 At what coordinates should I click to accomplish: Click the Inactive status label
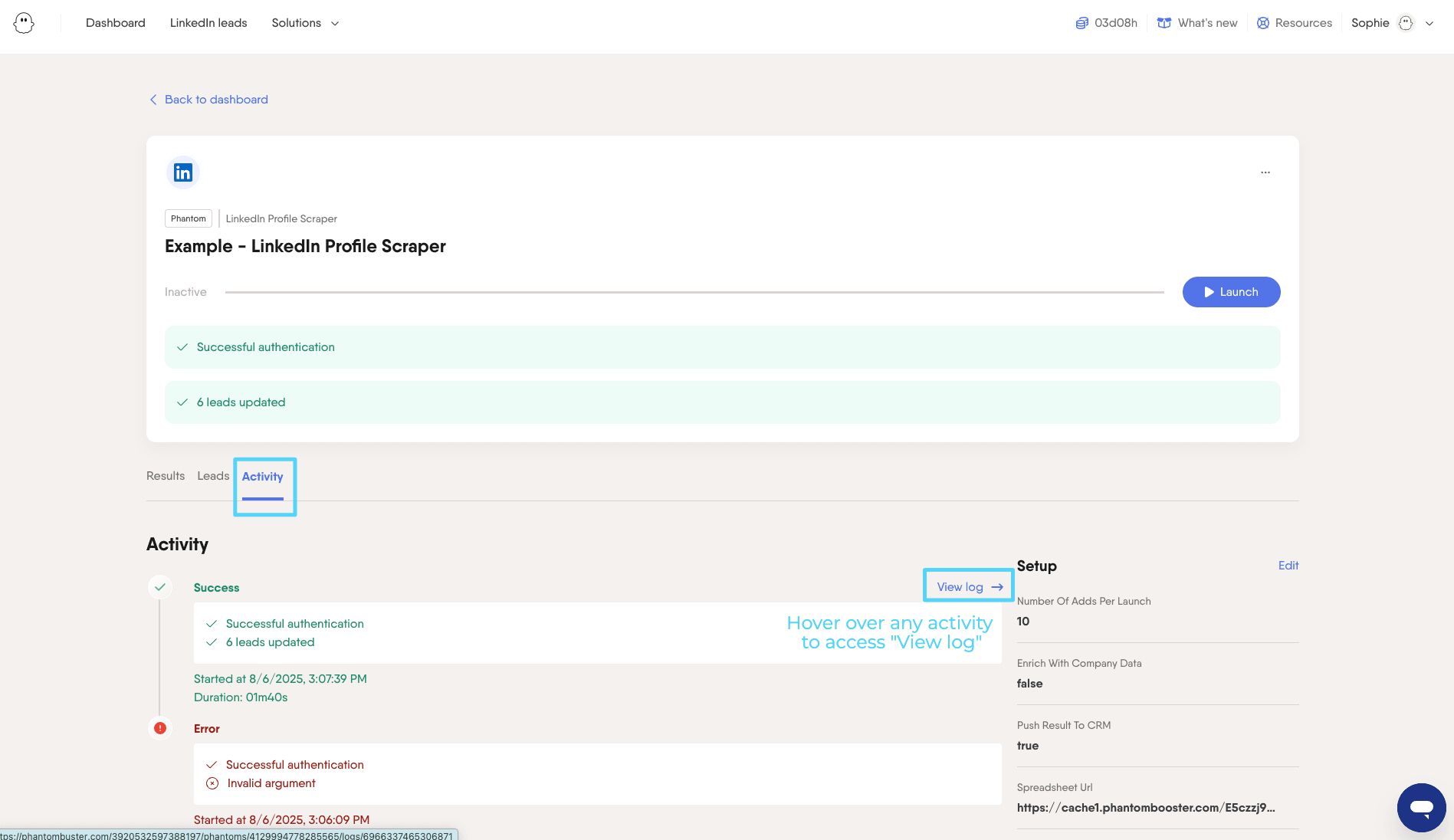[185, 292]
